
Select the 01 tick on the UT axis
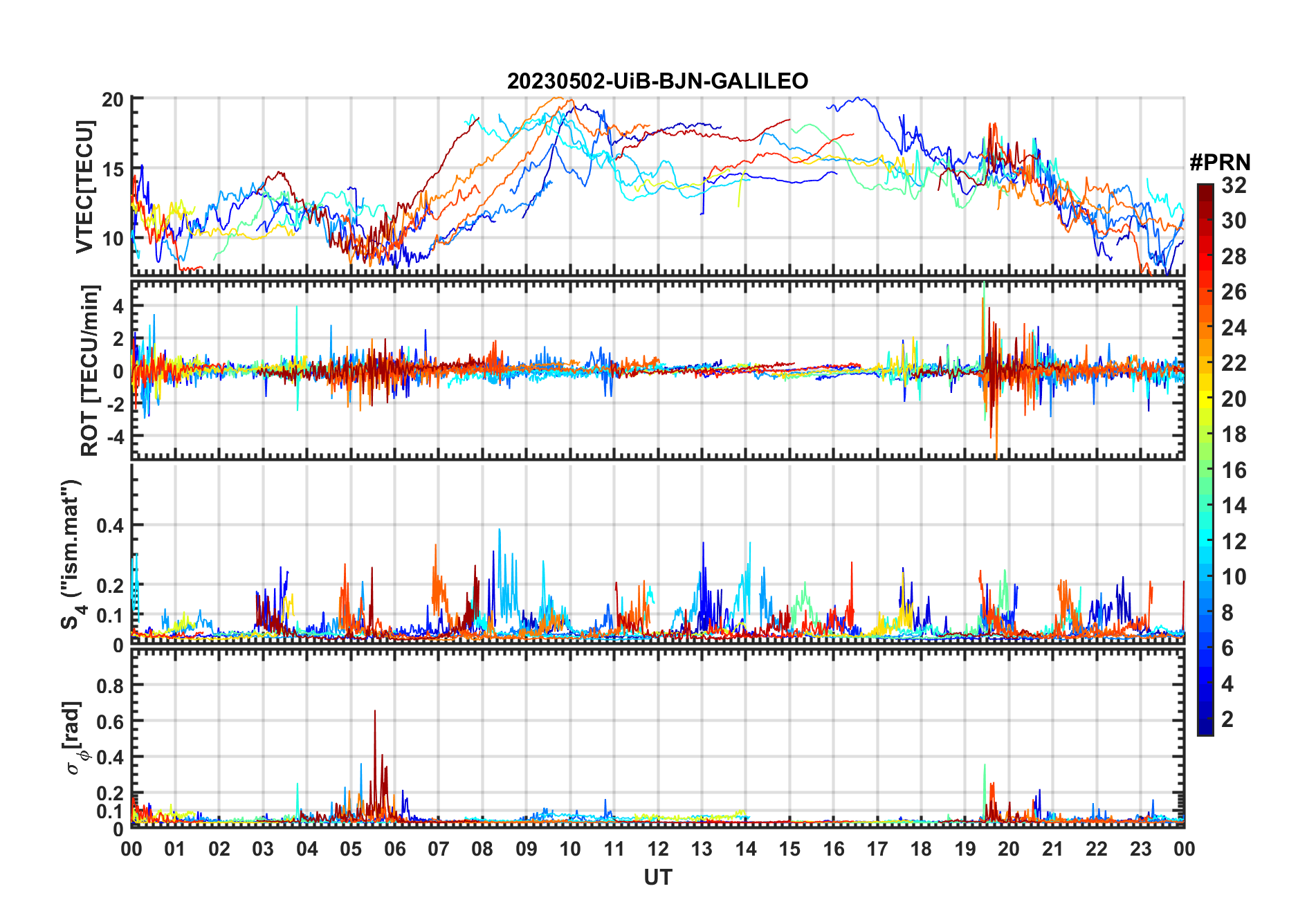[175, 849]
